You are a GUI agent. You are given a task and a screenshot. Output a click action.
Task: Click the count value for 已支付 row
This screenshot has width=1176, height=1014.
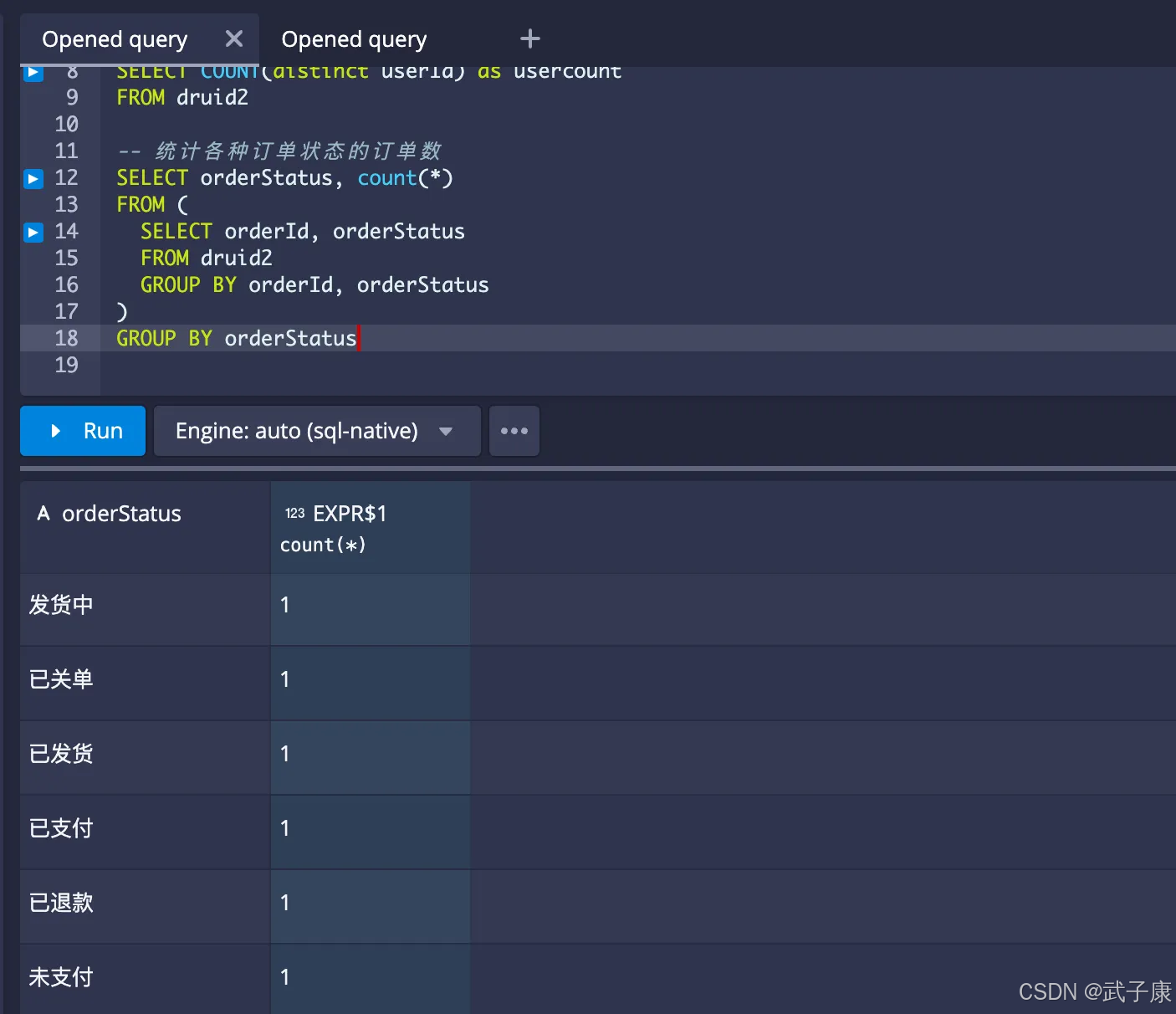click(x=285, y=828)
